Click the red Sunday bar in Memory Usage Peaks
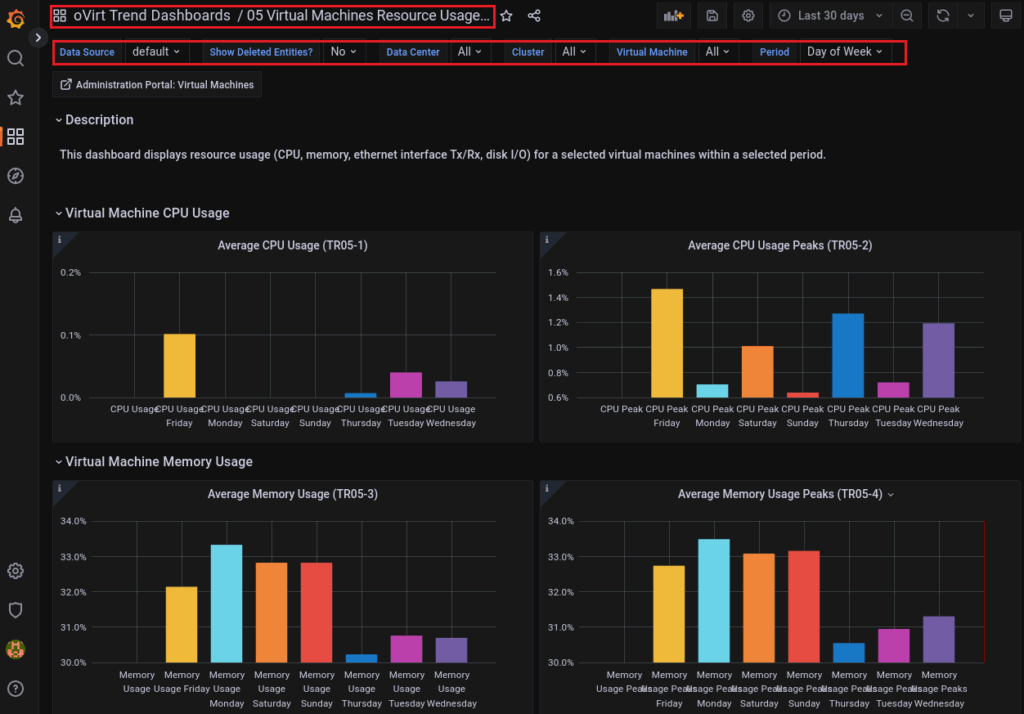The width and height of the screenshot is (1024, 714). tap(804, 607)
